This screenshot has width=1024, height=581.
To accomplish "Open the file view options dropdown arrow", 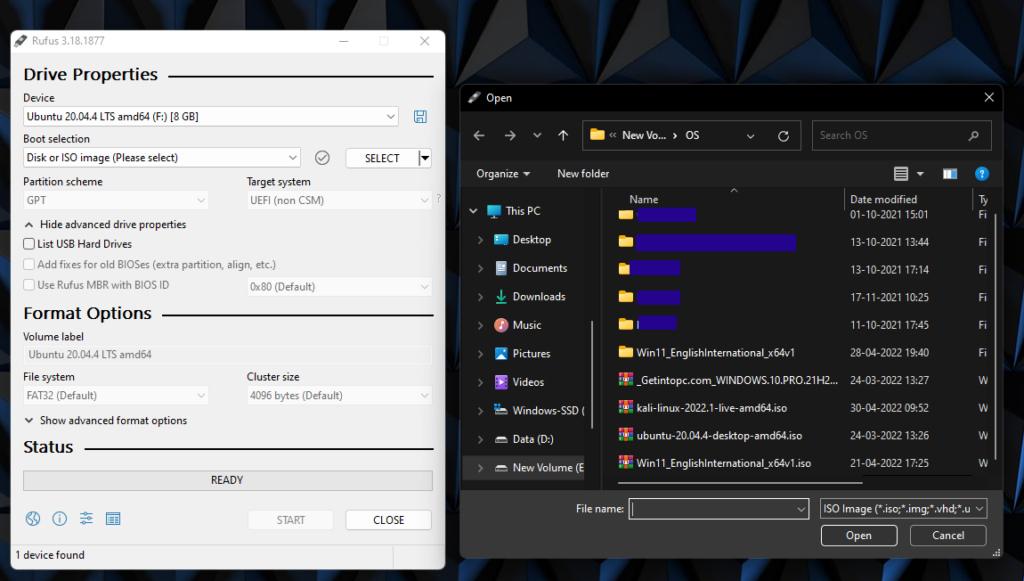I will coord(920,174).
